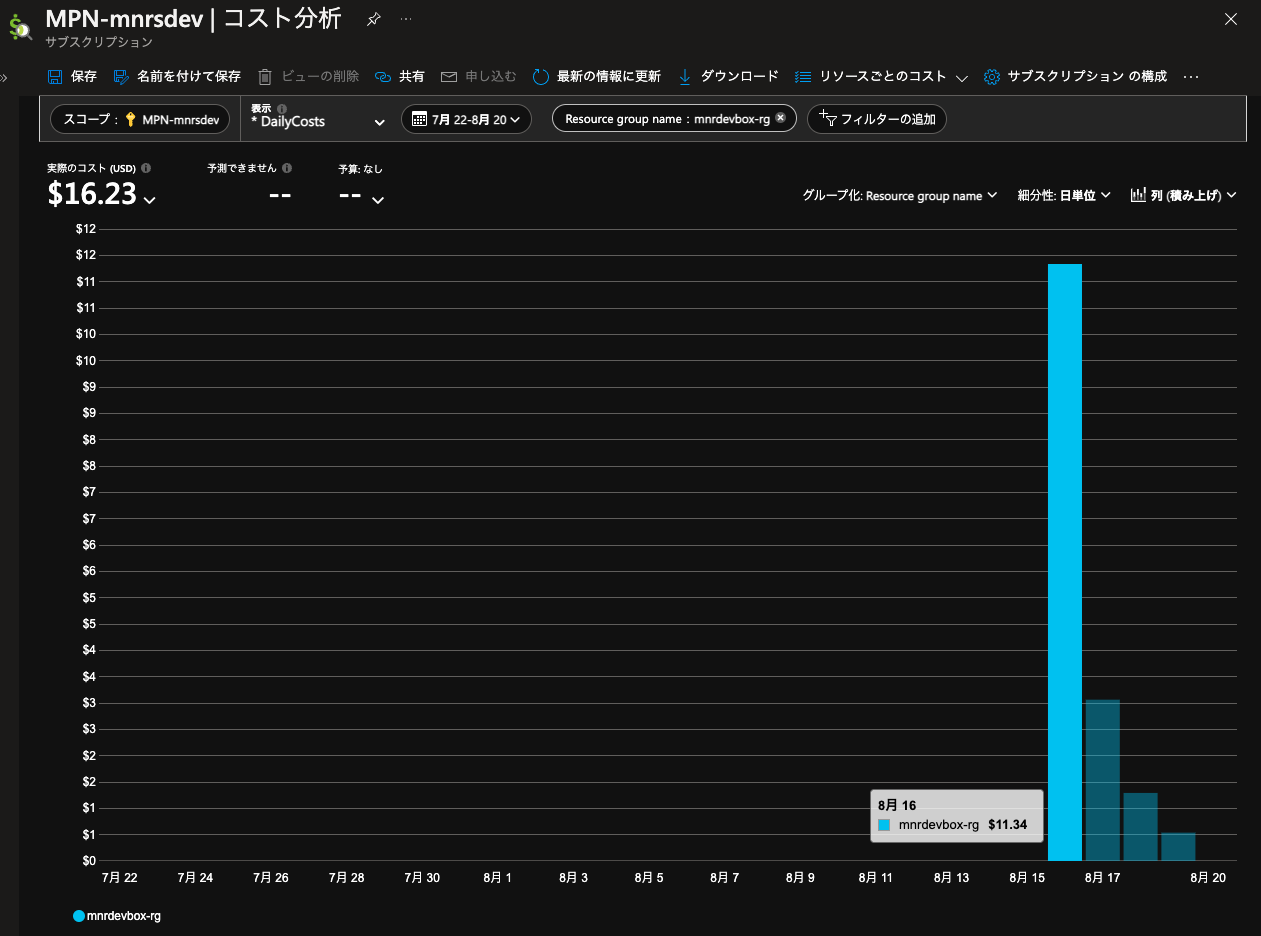Viewport: 1261px width, 936px height.
Task: Click the tall 8月 16 cost bar
Action: (x=1065, y=562)
